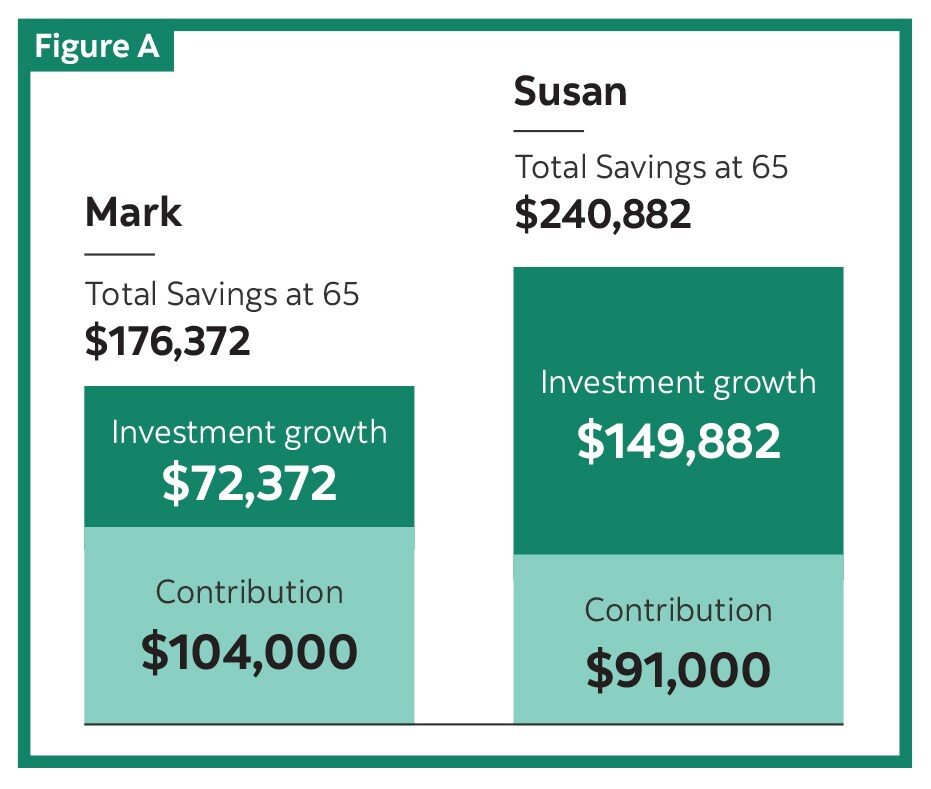Select Susan's "Investment growth" label

pyautogui.click(x=678, y=382)
